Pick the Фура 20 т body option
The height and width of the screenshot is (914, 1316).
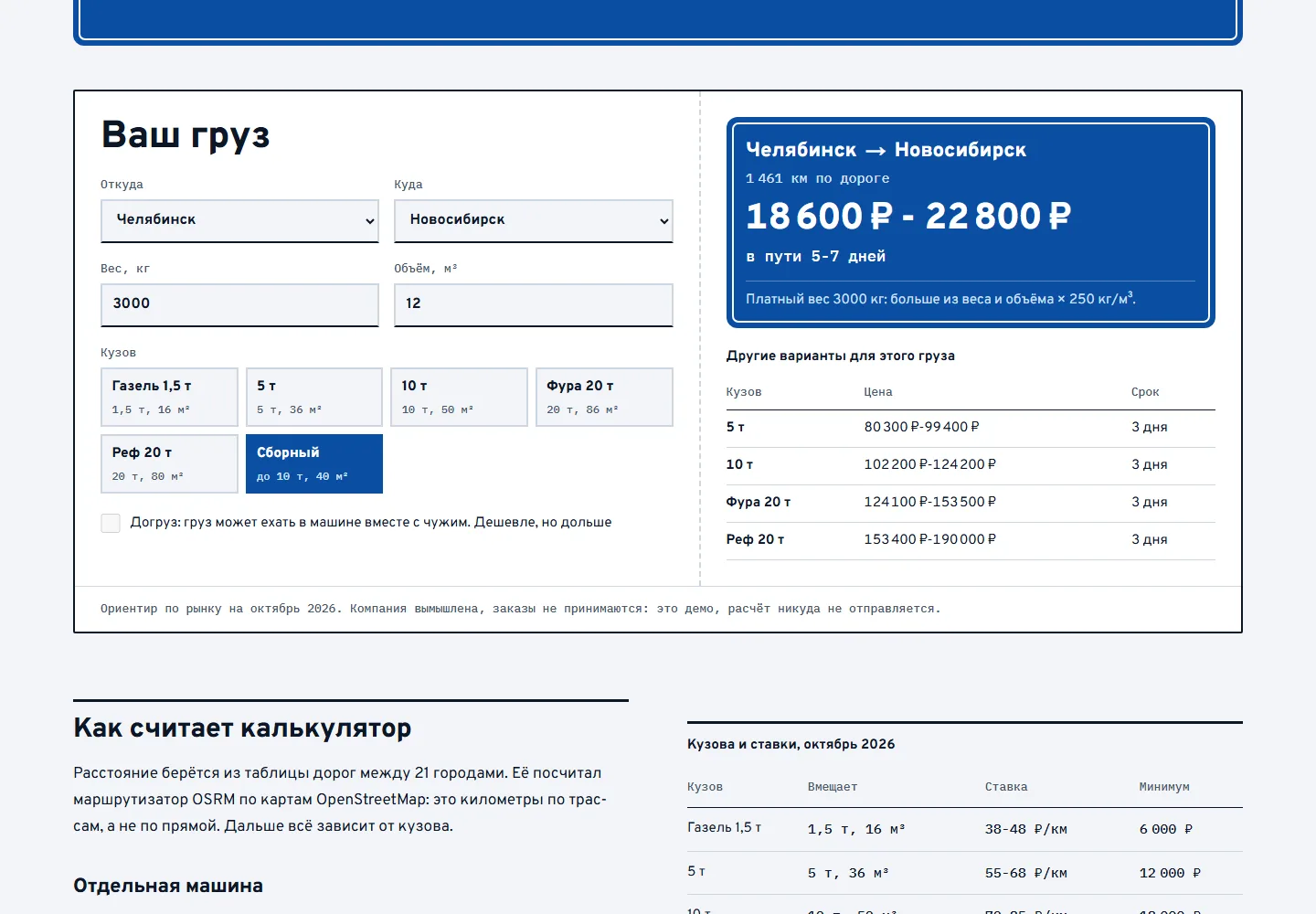[604, 397]
